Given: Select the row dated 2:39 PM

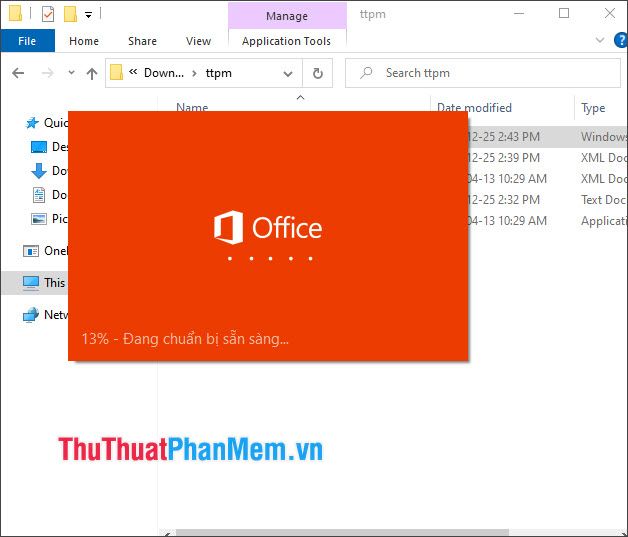Looking at the screenshot, I should coord(547,158).
